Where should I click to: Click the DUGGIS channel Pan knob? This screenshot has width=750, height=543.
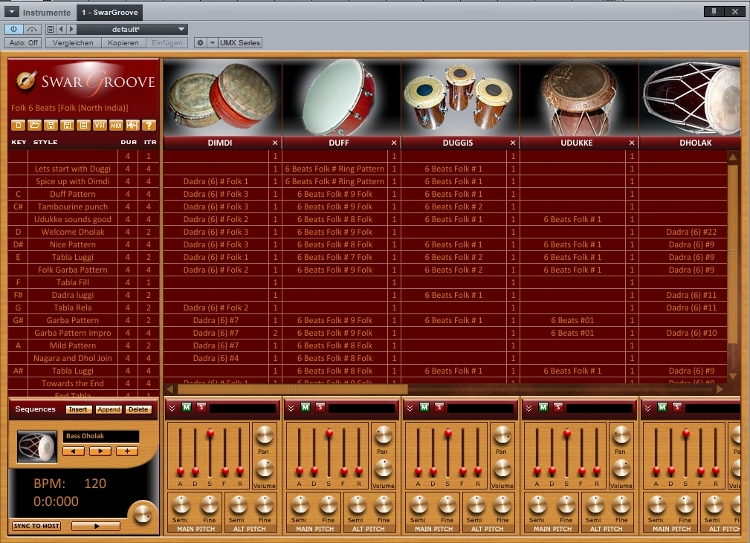[502, 435]
